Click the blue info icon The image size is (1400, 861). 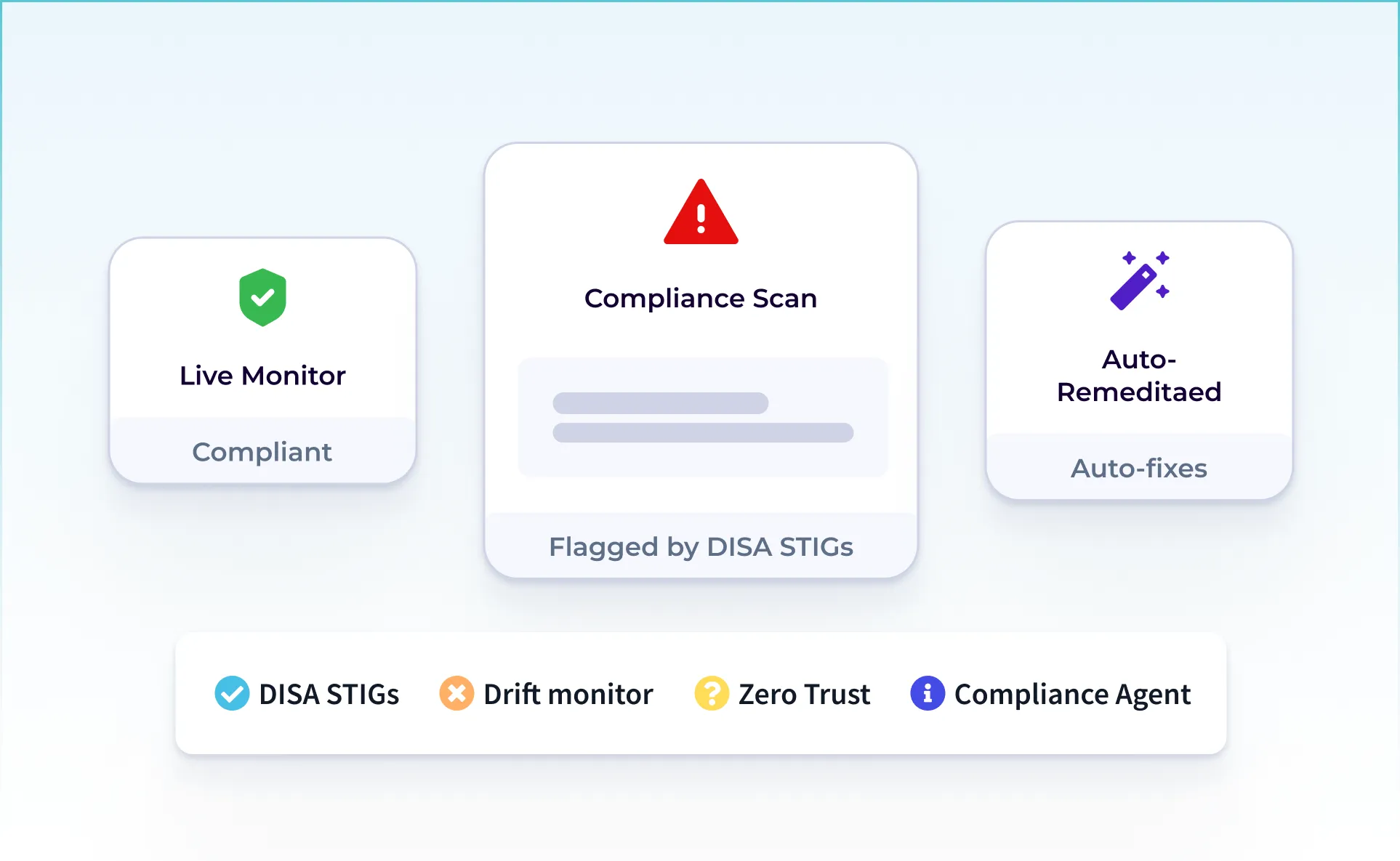(928, 693)
